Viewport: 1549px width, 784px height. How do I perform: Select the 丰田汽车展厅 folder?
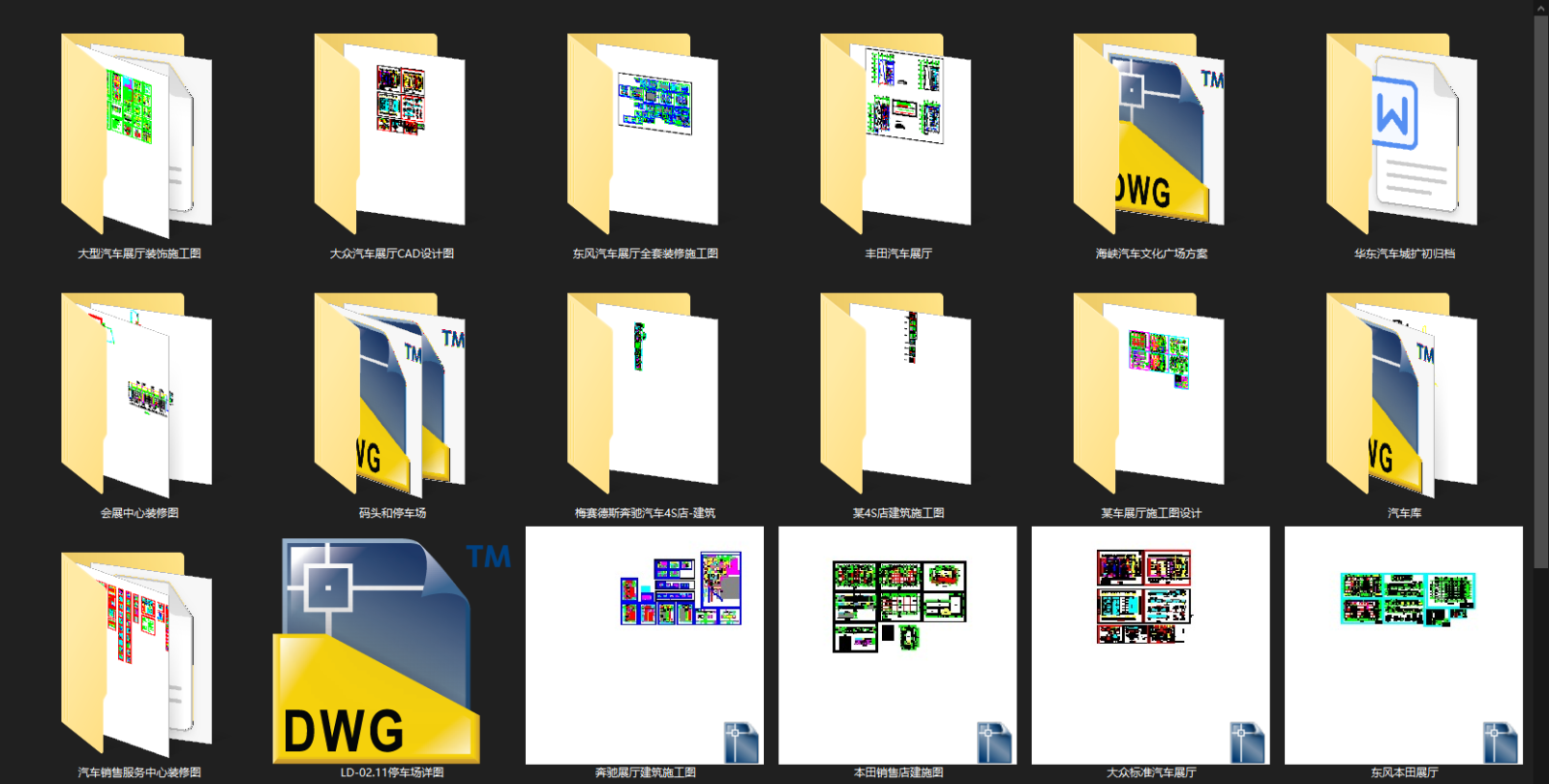[896, 136]
